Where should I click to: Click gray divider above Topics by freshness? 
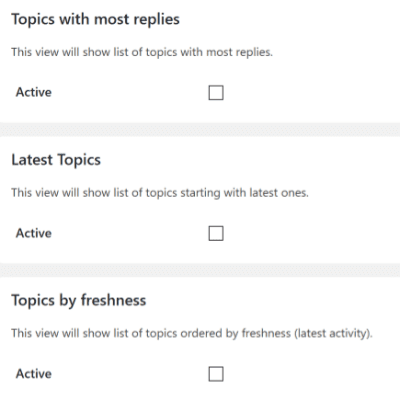pyautogui.click(x=200, y=270)
